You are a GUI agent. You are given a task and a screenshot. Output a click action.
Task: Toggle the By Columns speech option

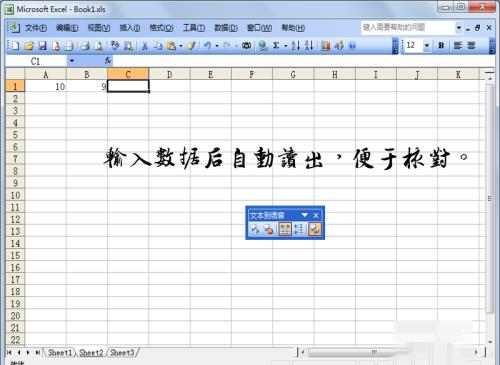coord(299,229)
